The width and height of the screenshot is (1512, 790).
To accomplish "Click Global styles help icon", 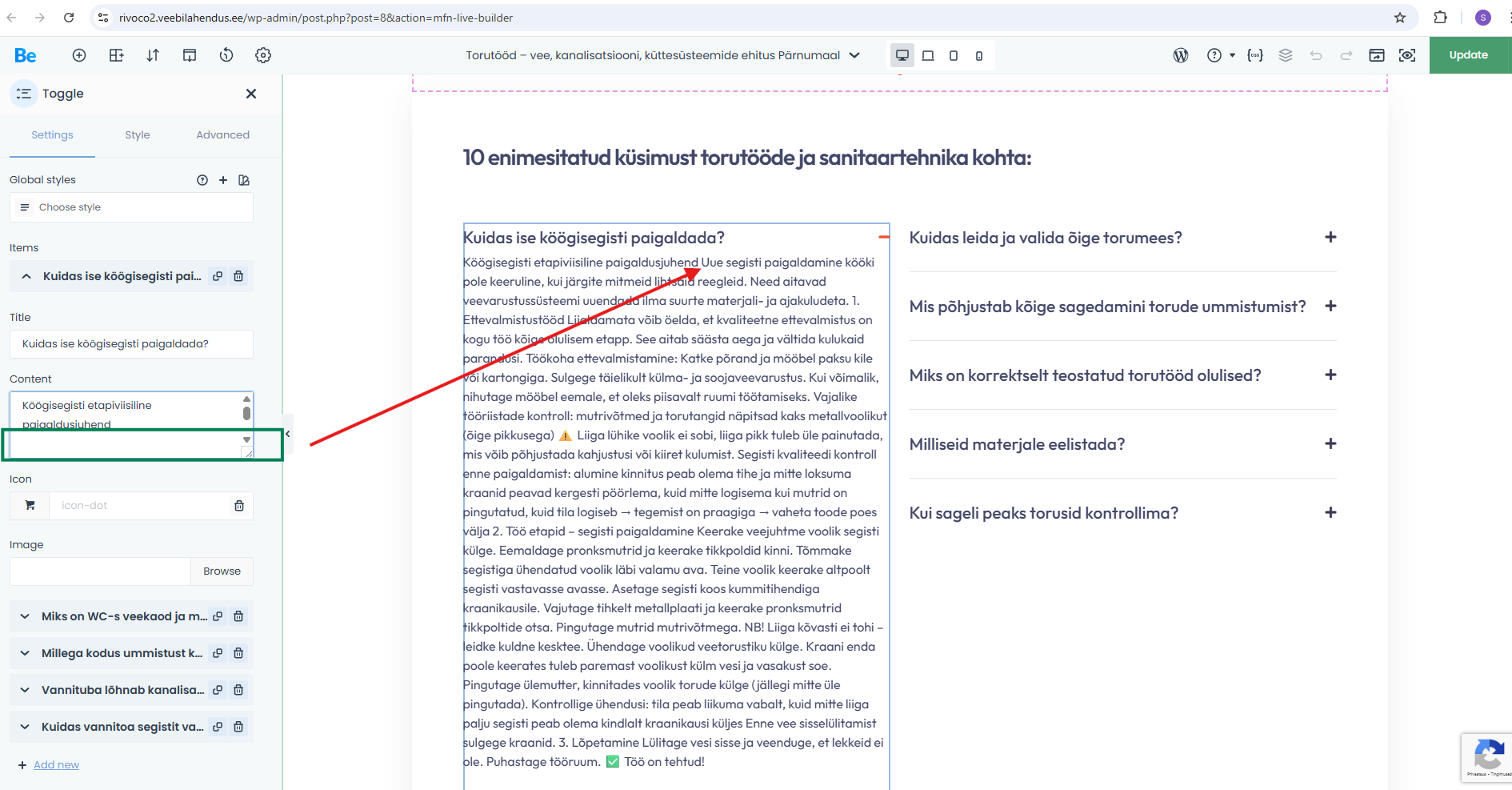I will [x=202, y=180].
